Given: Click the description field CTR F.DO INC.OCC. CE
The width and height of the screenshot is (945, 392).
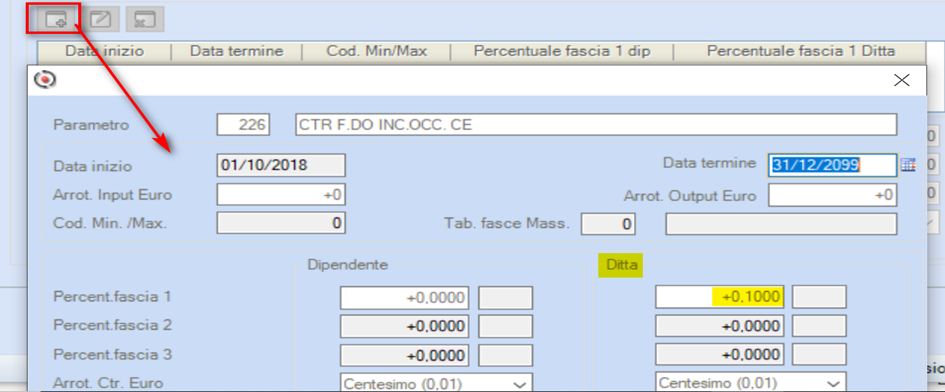Looking at the screenshot, I should 596,125.
